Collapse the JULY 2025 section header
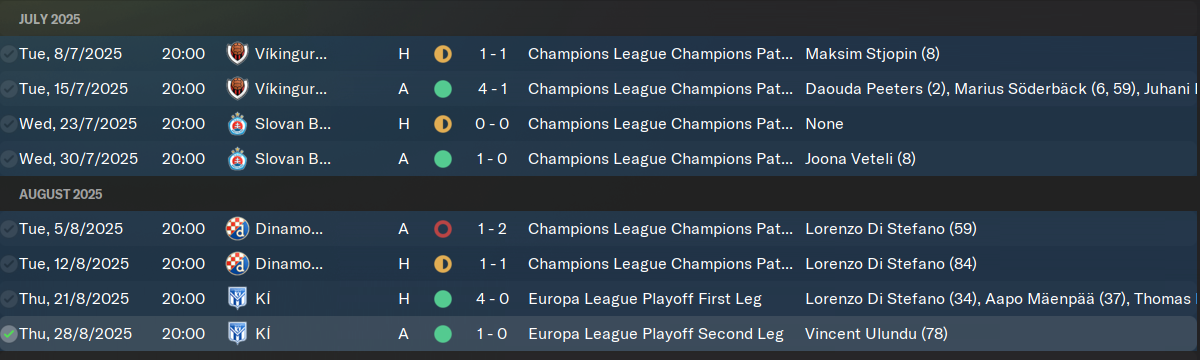Image resolution: width=1200 pixels, height=360 pixels. tap(50, 19)
